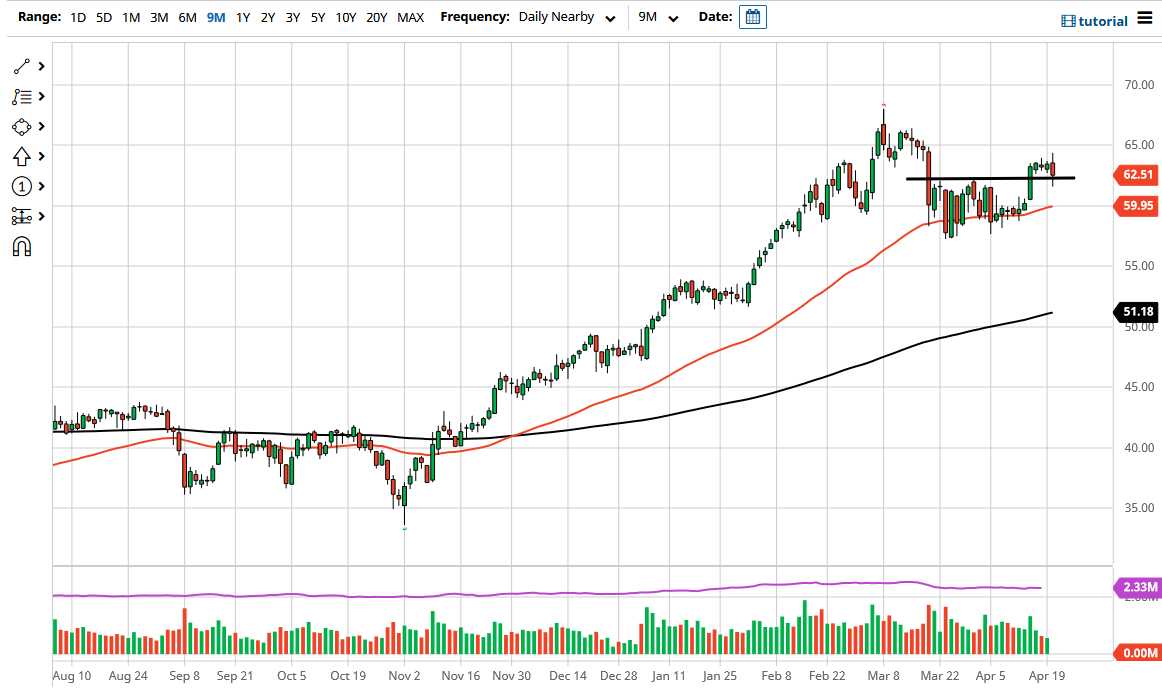Open the Daily Nearby frequency dropdown
1162x693 pixels.
click(x=565, y=16)
